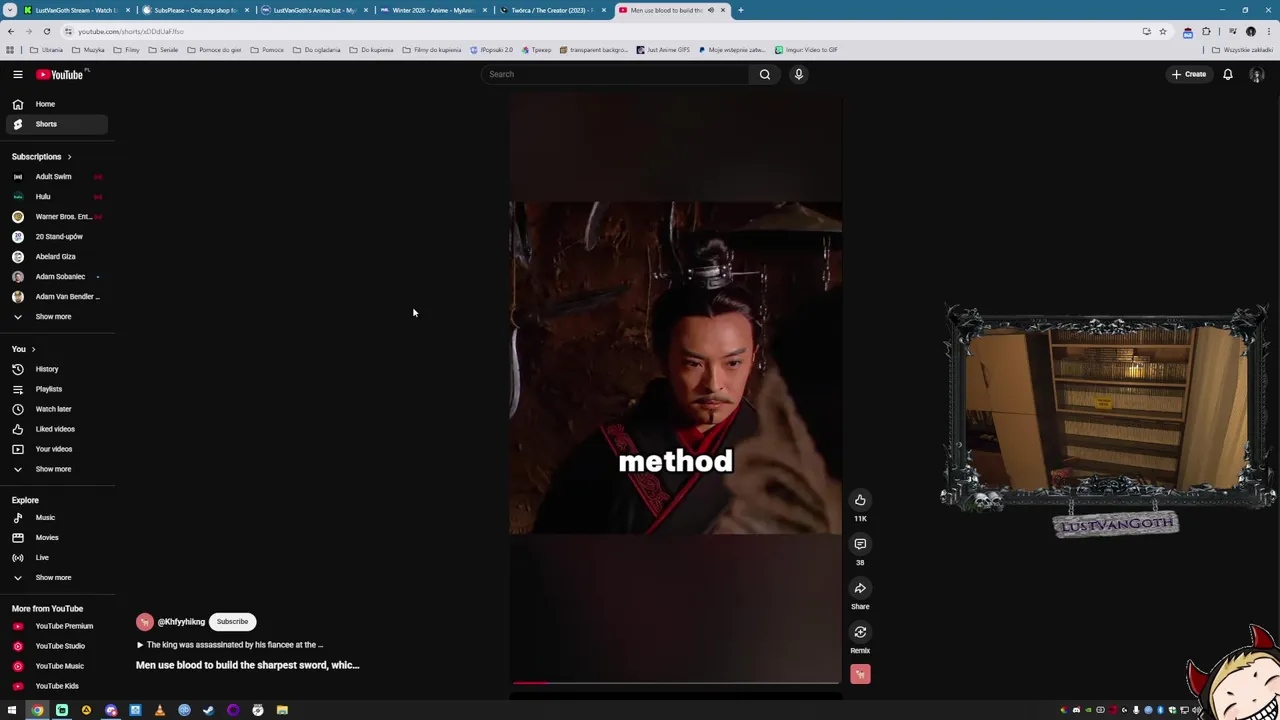The height and width of the screenshot is (720, 1280).
Task: Expand the You section header
Action: pyautogui.click(x=23, y=349)
